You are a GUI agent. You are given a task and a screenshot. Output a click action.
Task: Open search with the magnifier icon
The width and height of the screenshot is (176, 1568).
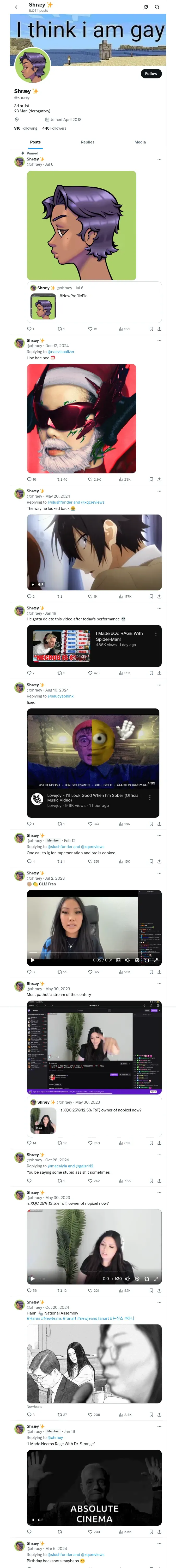pos(157,7)
